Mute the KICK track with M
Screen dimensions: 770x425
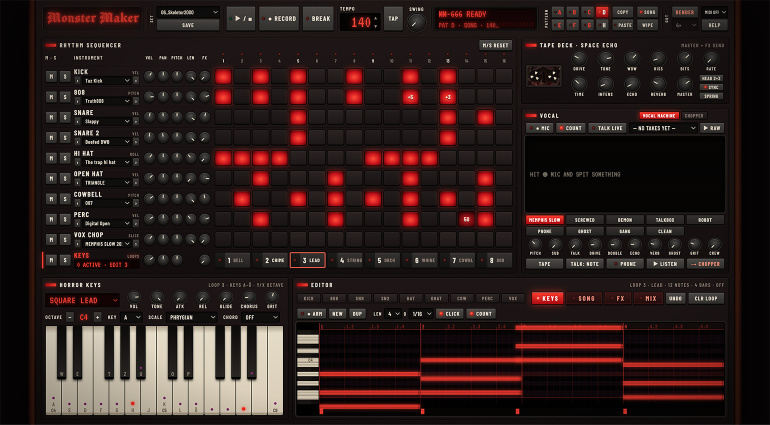pyautogui.click(x=51, y=76)
